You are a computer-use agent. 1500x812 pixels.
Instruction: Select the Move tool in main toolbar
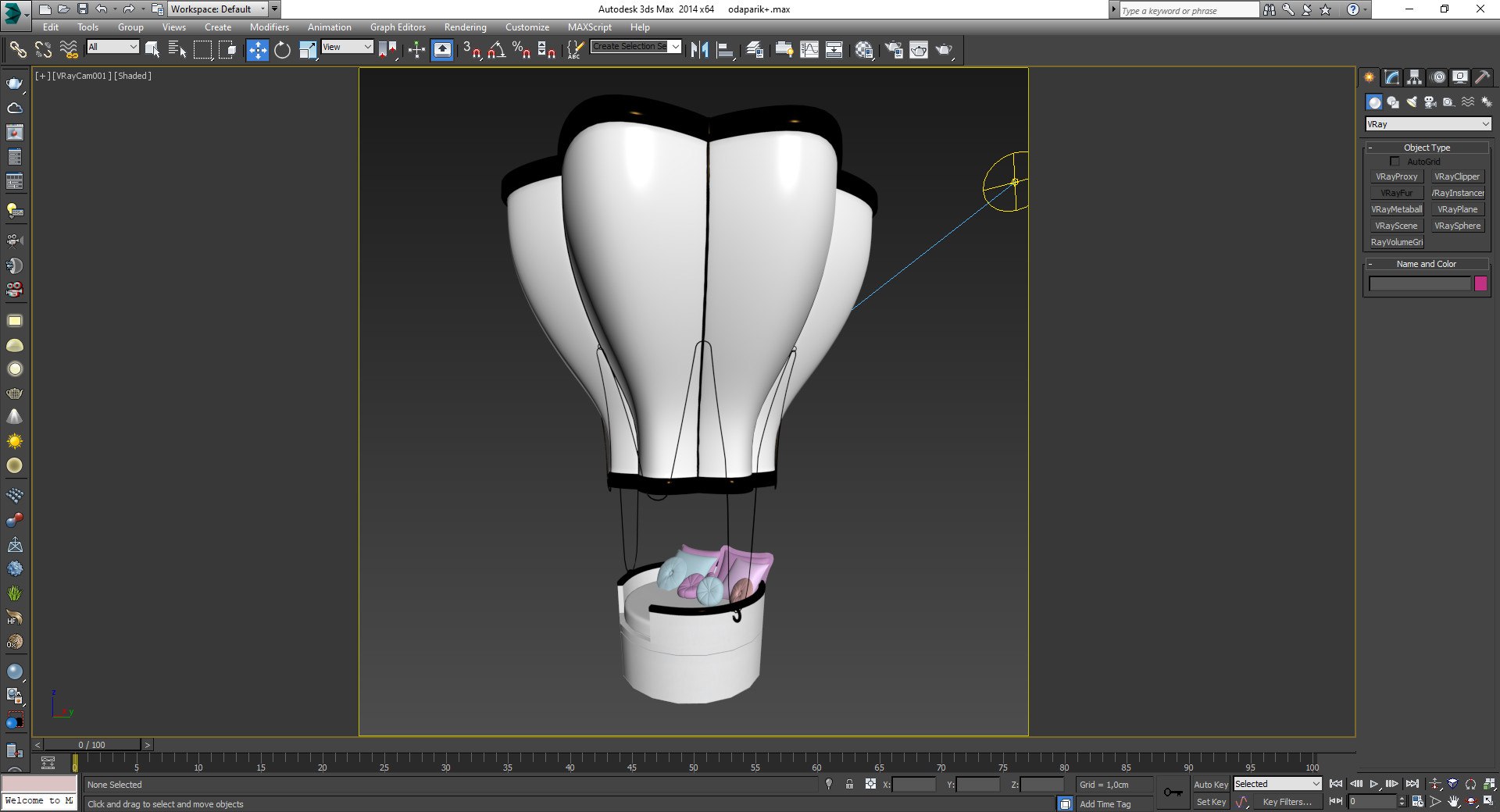[x=258, y=50]
